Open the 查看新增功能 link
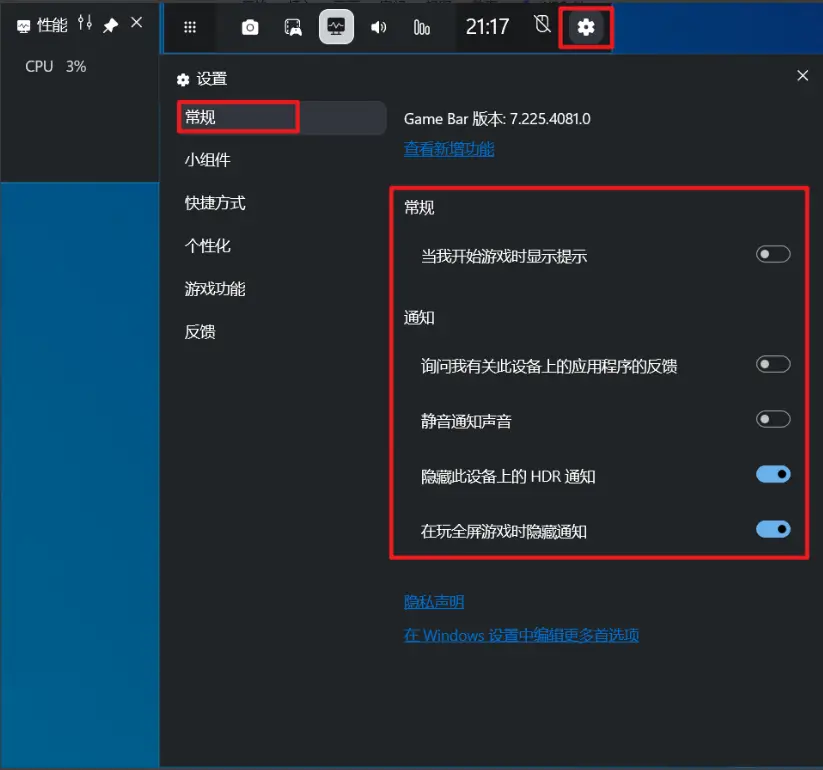Image resolution: width=823 pixels, height=770 pixels. [449, 149]
